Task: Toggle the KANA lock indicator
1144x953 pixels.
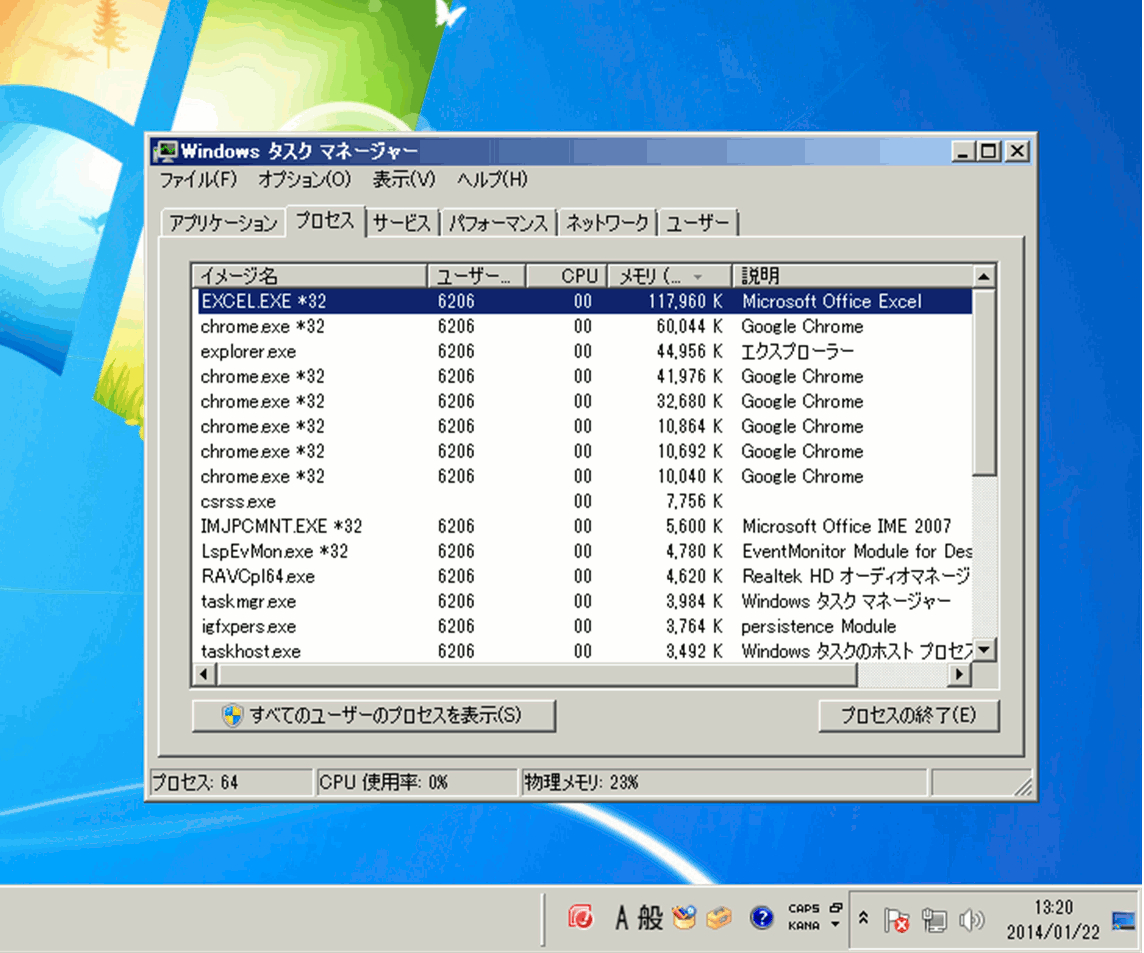Action: 803,926
